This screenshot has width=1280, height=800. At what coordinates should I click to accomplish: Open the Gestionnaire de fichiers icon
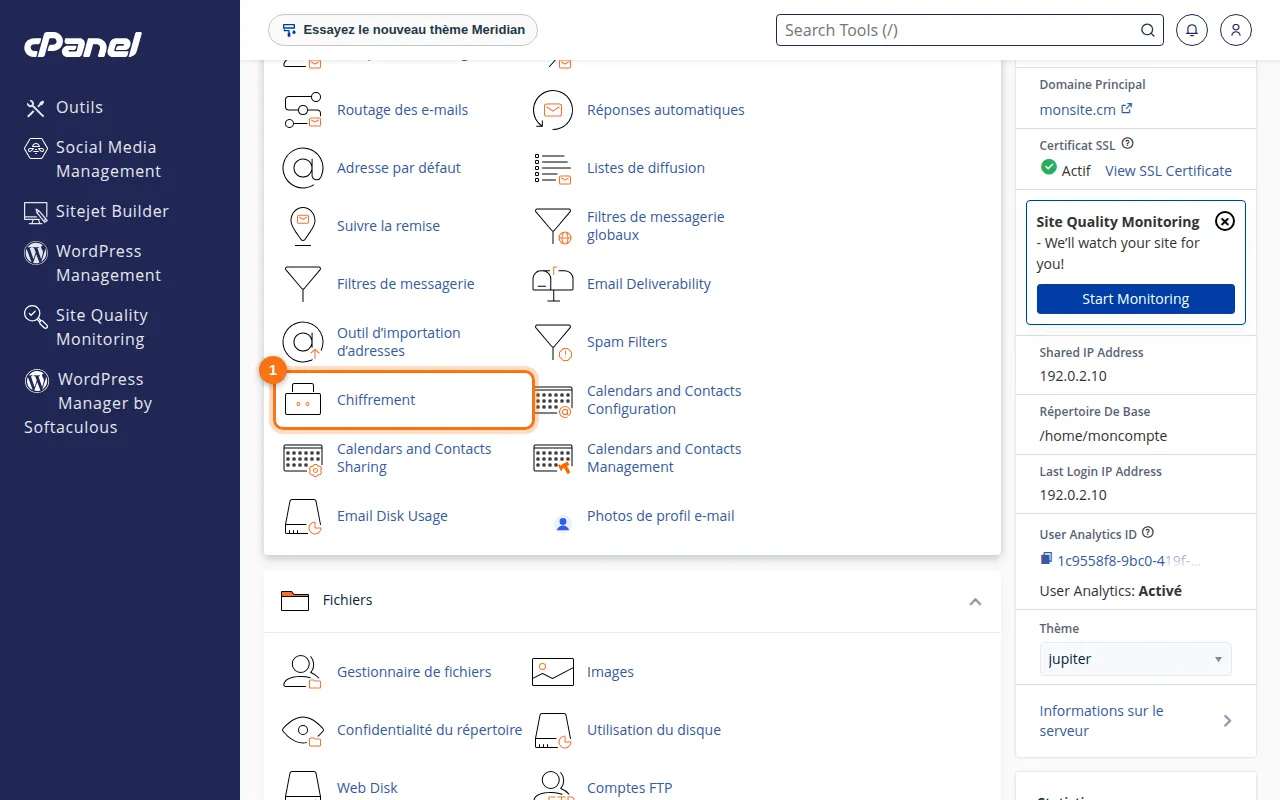303,672
